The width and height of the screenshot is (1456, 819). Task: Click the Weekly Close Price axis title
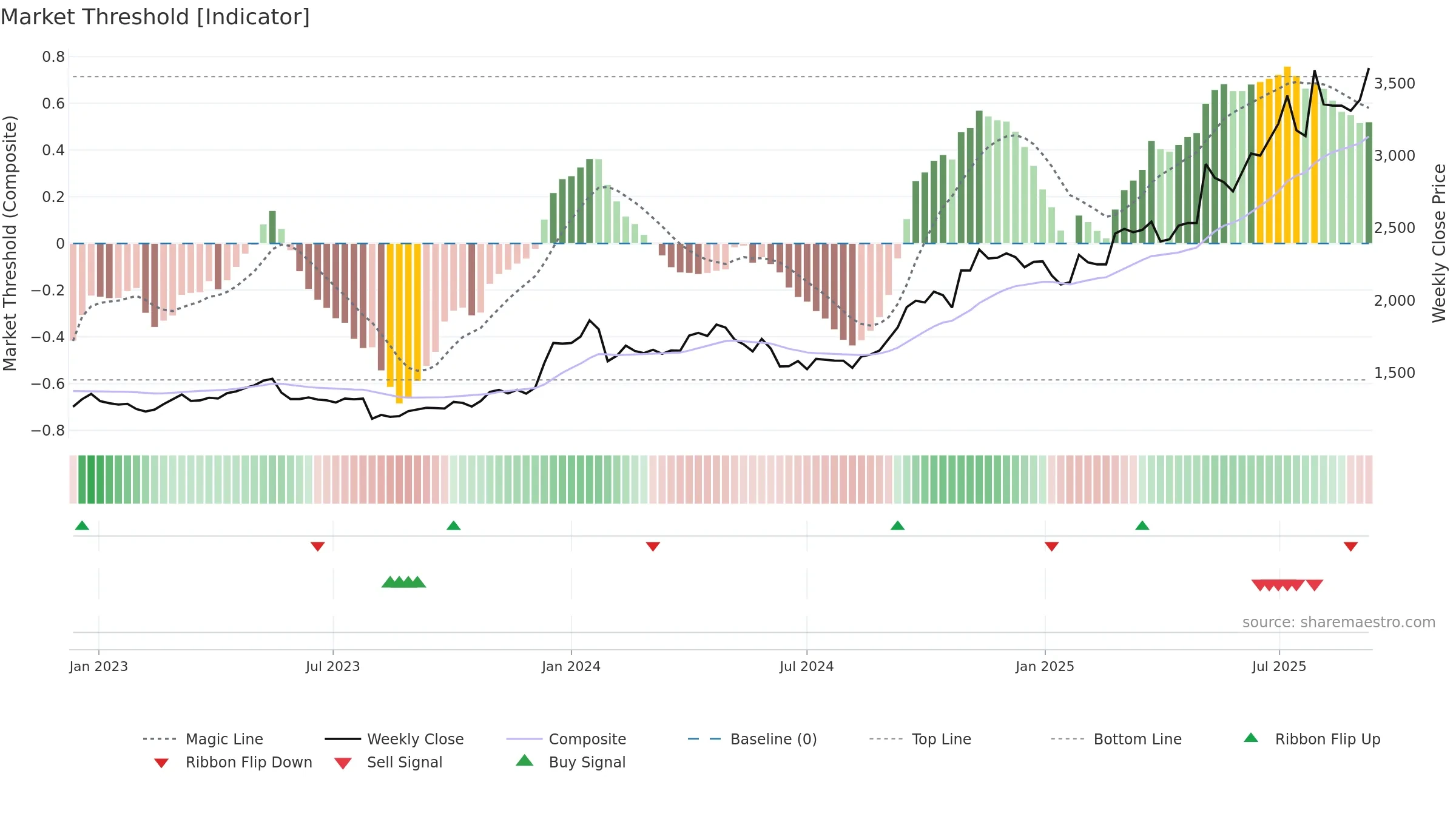click(x=1439, y=243)
